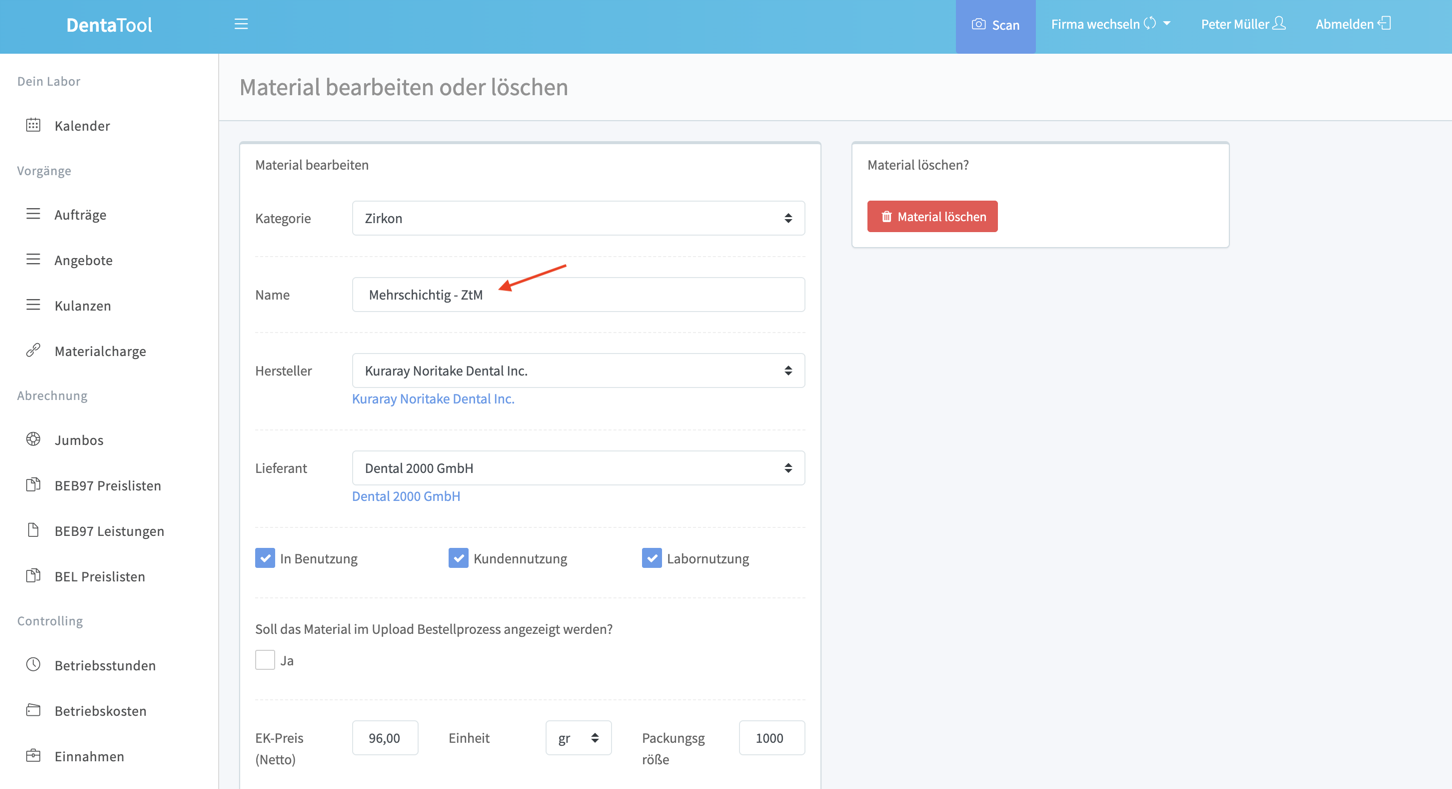Click the Scan button in the header
Screen dimensions: 1452x789
tap(995, 25)
